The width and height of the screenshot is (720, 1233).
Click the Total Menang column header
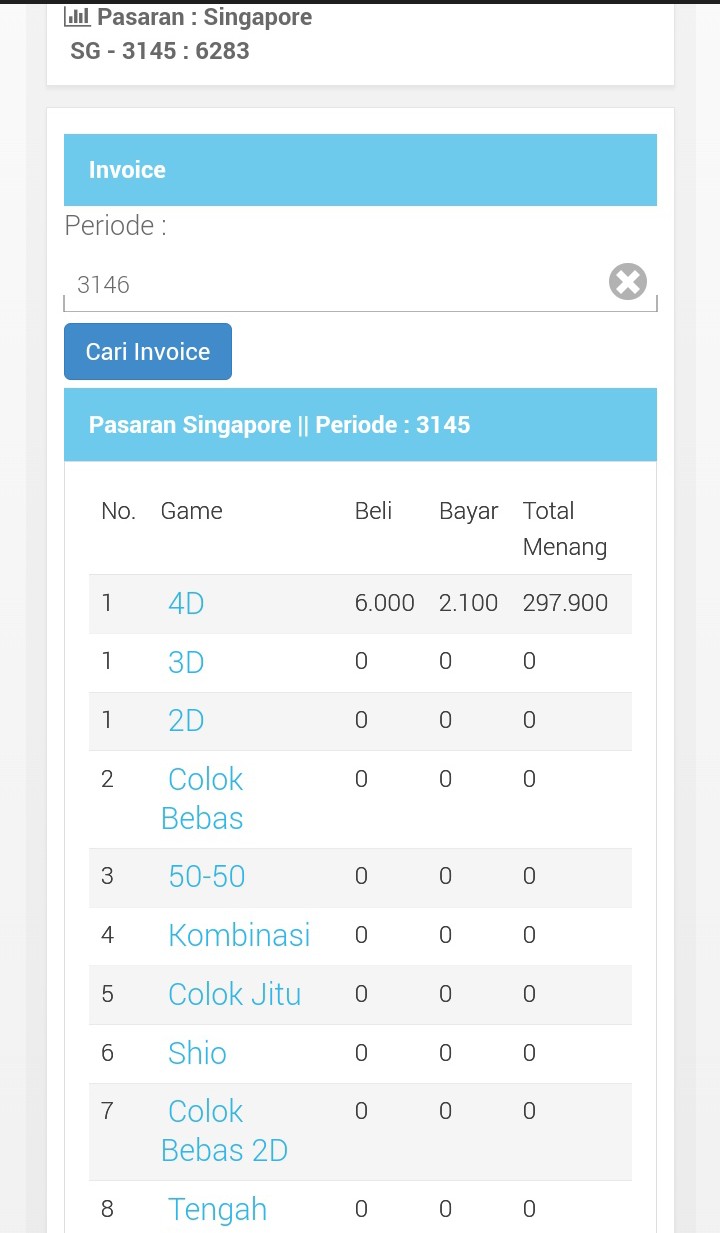point(564,529)
